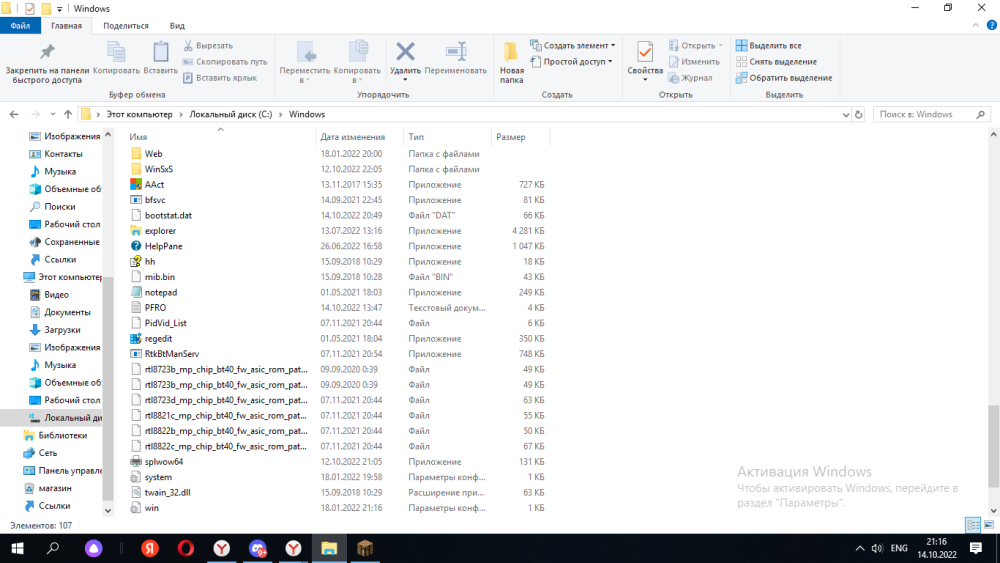Select the regedit application file
This screenshot has height=563, width=1000.
click(x=158, y=339)
